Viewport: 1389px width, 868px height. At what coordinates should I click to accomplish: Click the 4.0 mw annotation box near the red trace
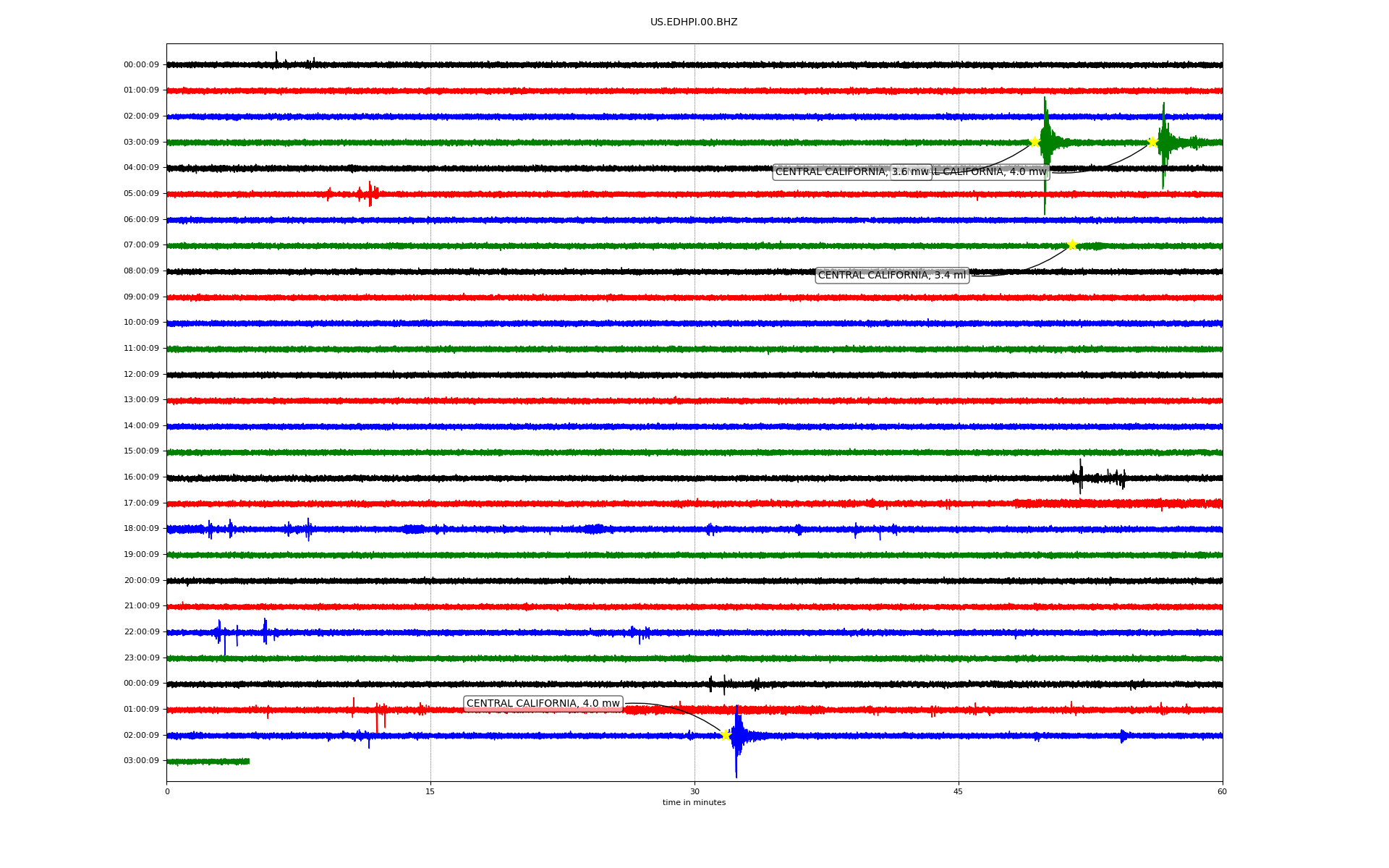pos(543,704)
